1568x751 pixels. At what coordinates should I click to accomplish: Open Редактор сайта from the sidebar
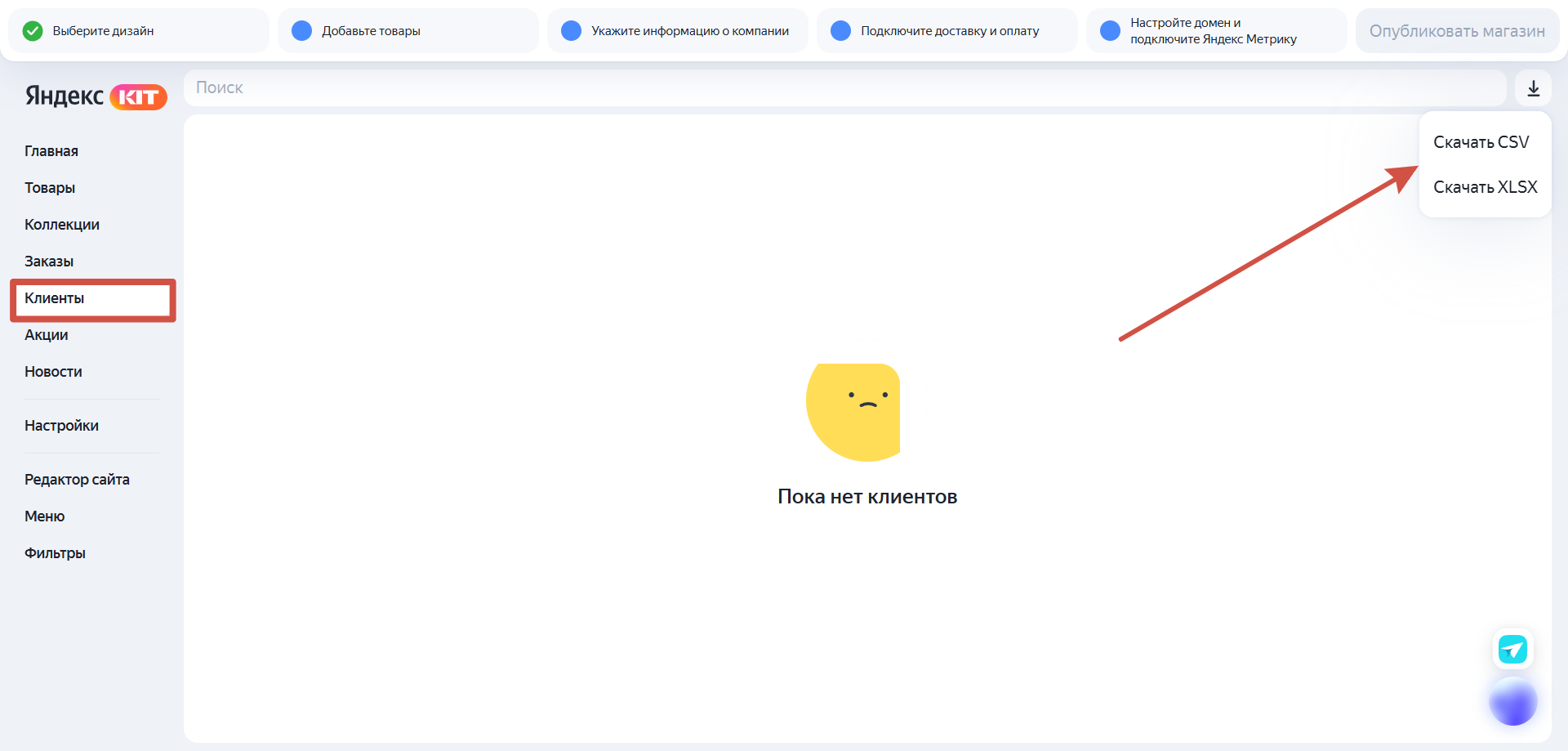(x=77, y=480)
